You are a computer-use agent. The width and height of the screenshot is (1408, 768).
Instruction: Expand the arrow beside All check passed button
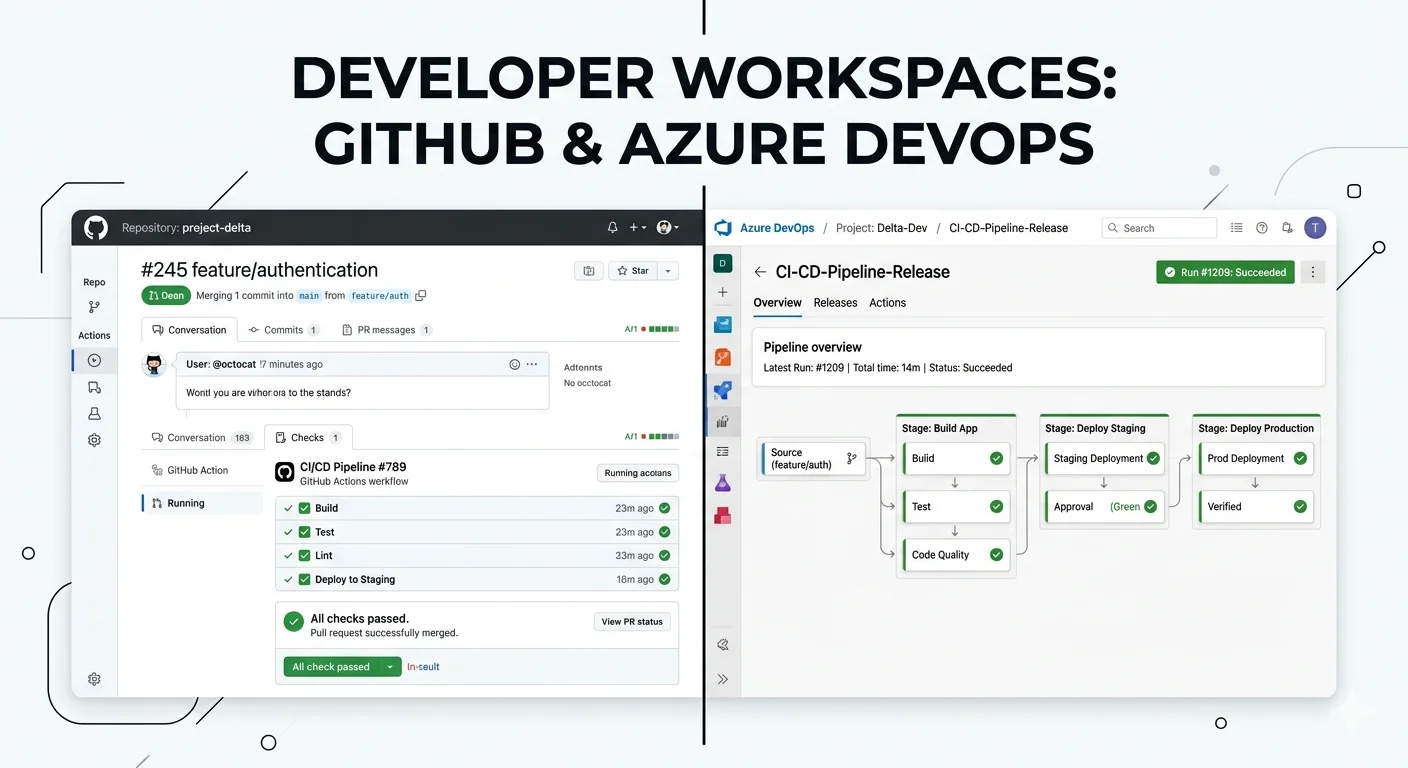[x=390, y=667]
